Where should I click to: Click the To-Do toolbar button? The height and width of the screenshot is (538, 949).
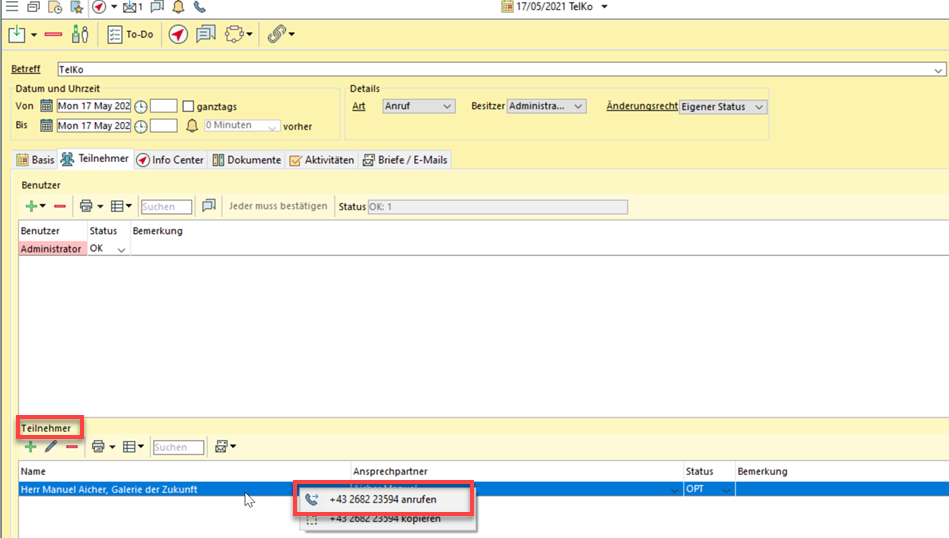[x=131, y=34]
